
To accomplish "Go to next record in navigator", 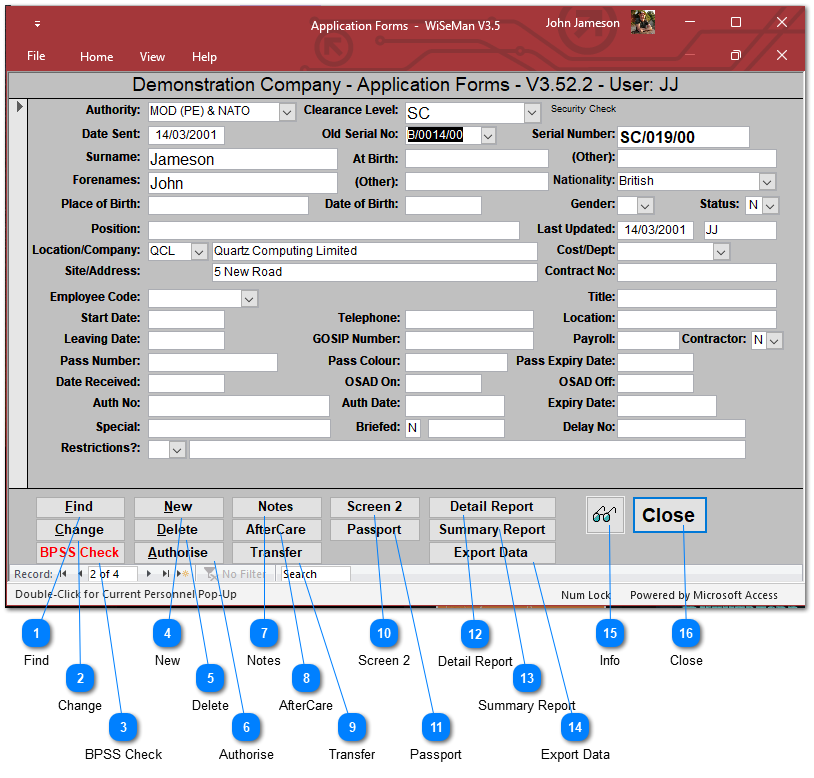I will pos(149,574).
